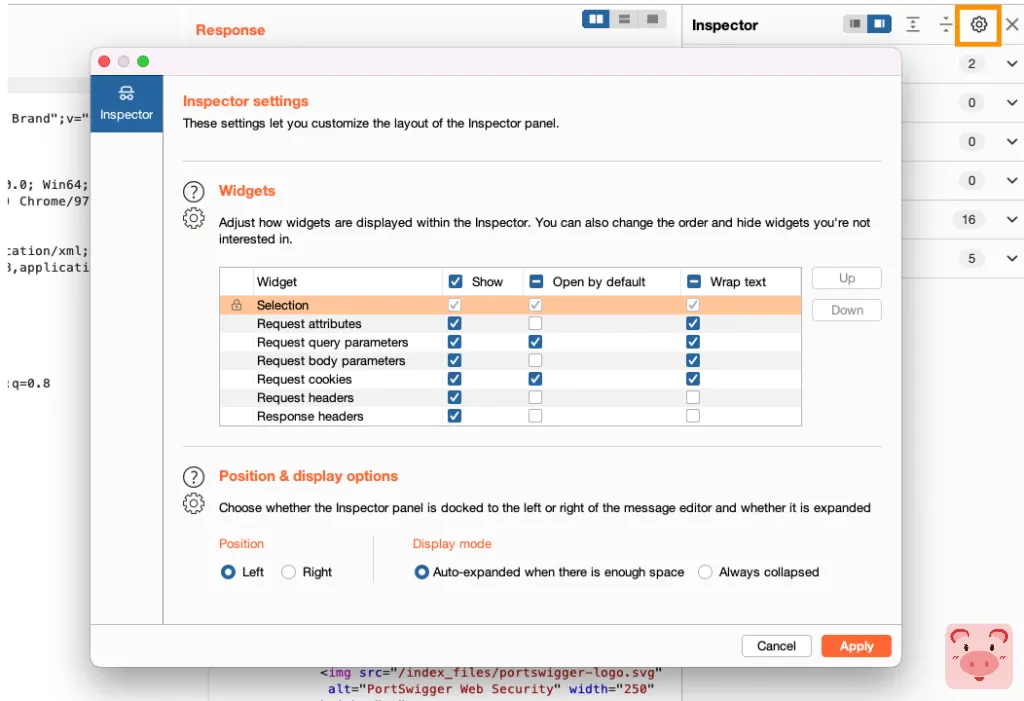
Task: Uncheck Show for Response headers widget
Action: (x=455, y=416)
